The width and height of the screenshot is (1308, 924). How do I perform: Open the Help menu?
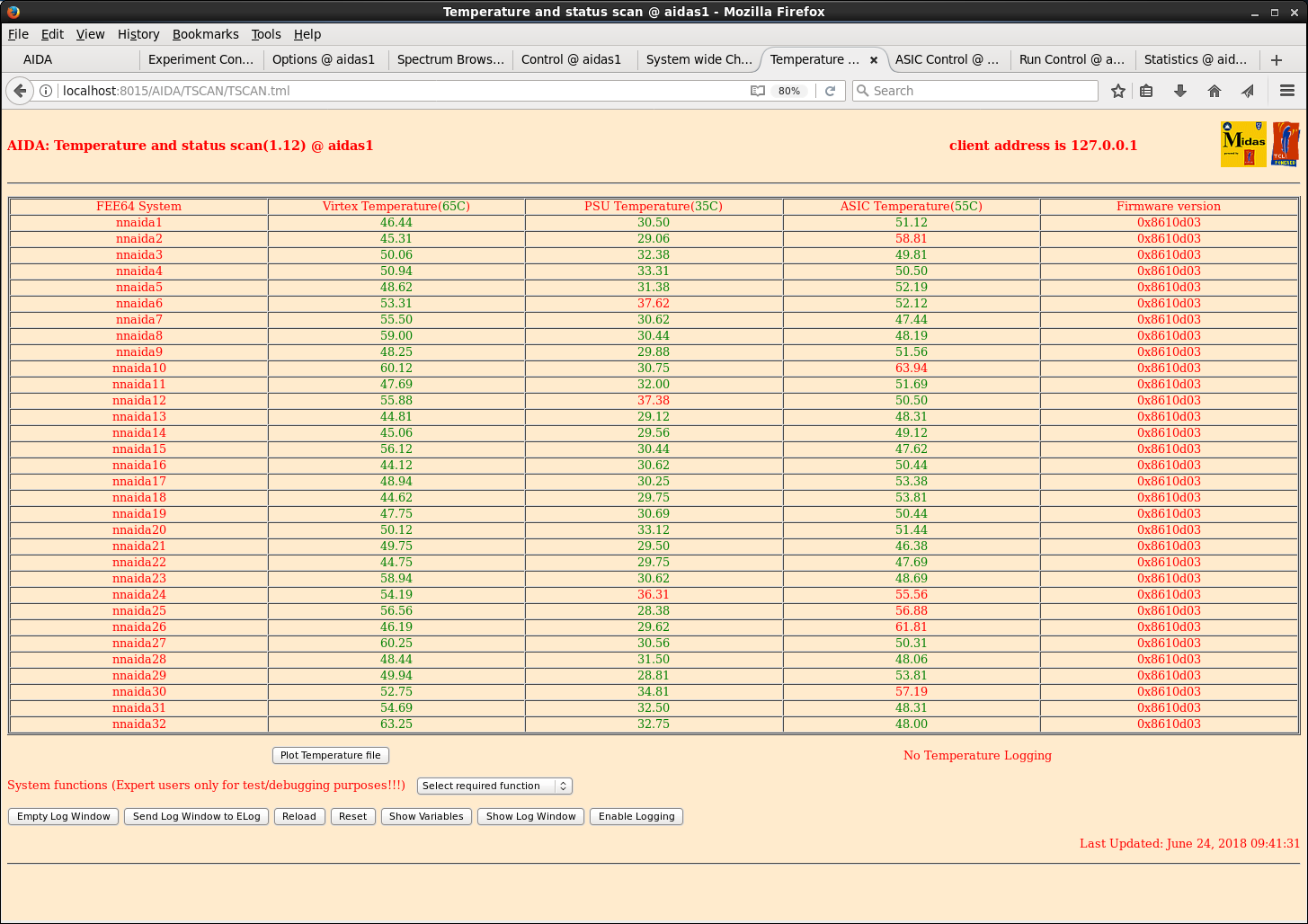[x=307, y=34]
